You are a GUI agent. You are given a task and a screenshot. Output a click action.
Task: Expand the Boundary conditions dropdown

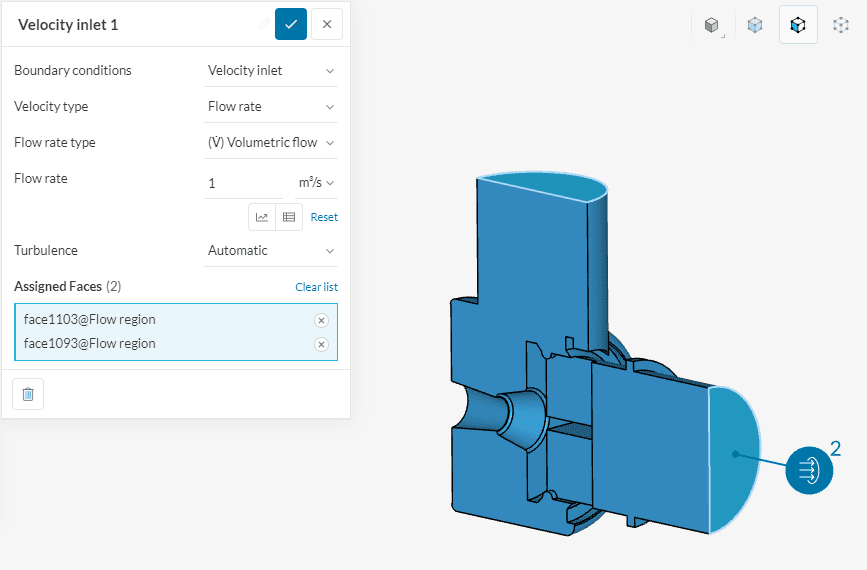pyautogui.click(x=271, y=70)
